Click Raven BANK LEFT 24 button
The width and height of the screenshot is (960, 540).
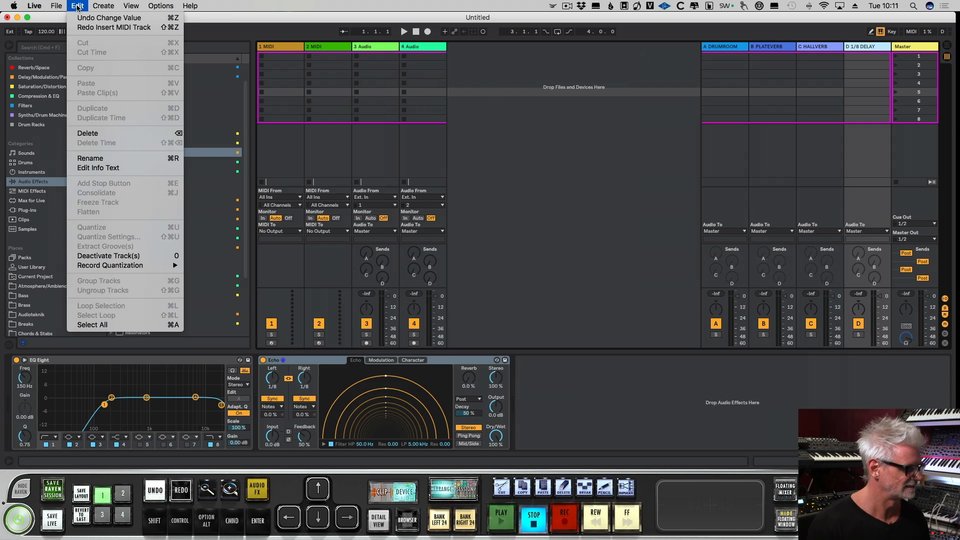[x=438, y=520]
